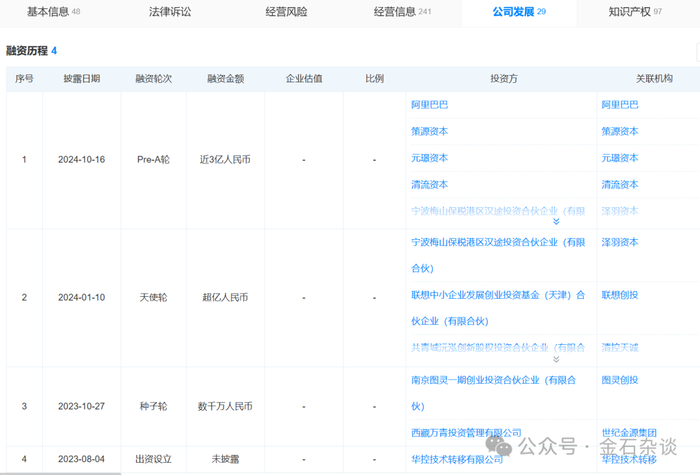Open investor link 阿里巴巴 in 投资方 column
The image size is (700, 475).
click(x=429, y=105)
